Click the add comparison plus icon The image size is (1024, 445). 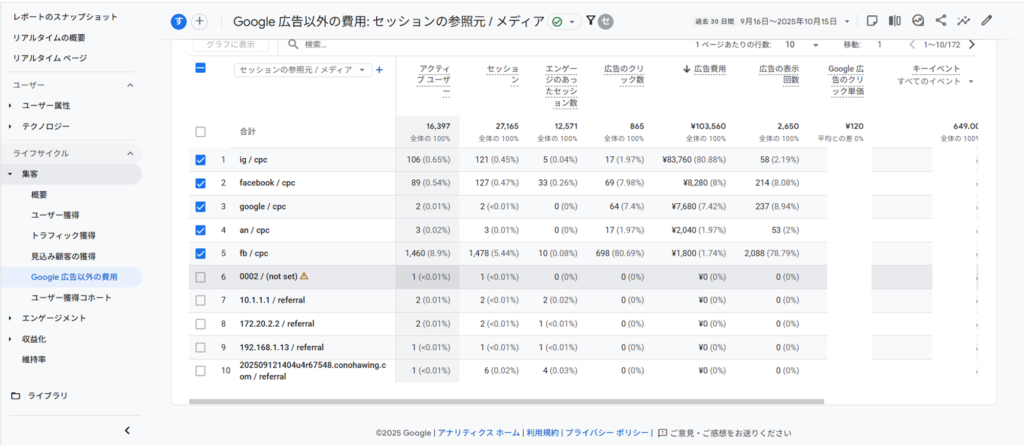(199, 21)
